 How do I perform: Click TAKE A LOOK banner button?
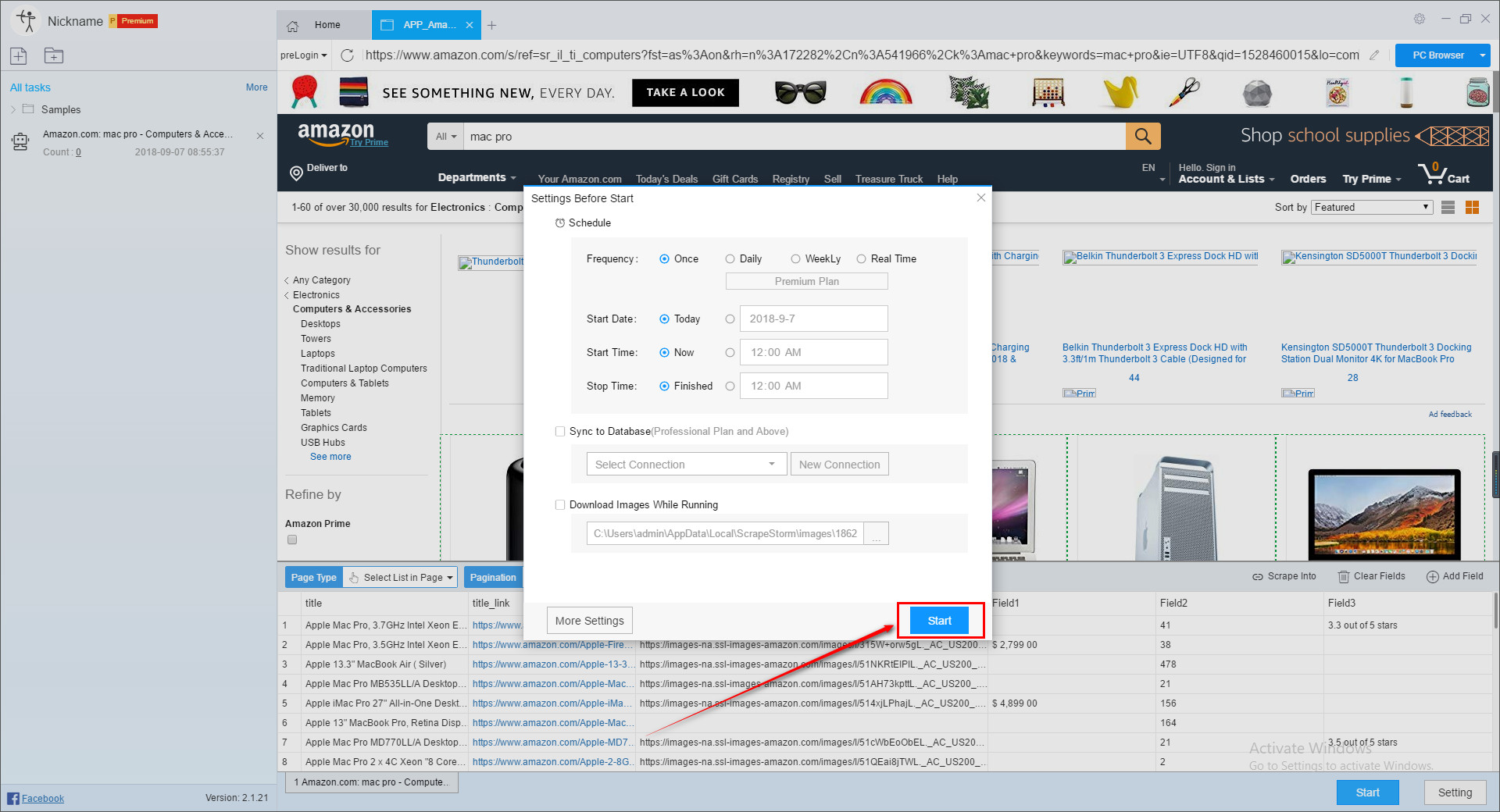pos(685,92)
